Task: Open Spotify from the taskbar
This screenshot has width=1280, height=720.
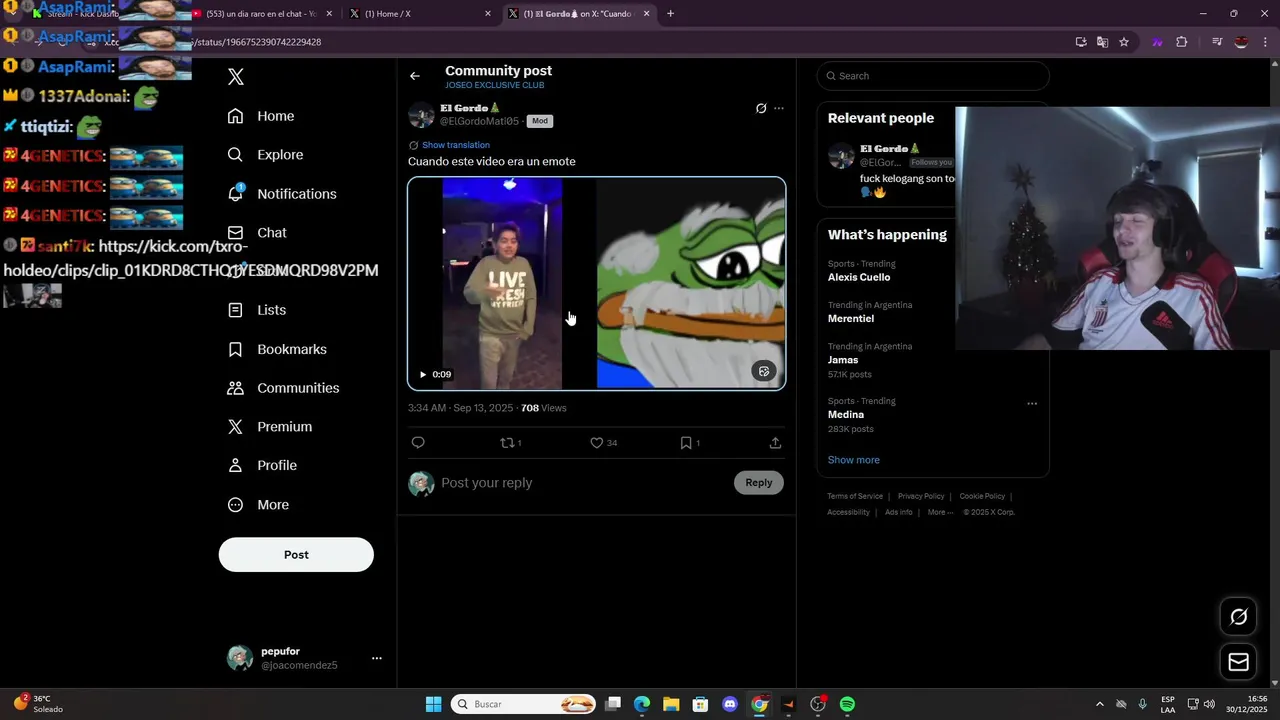Action: 847,704
